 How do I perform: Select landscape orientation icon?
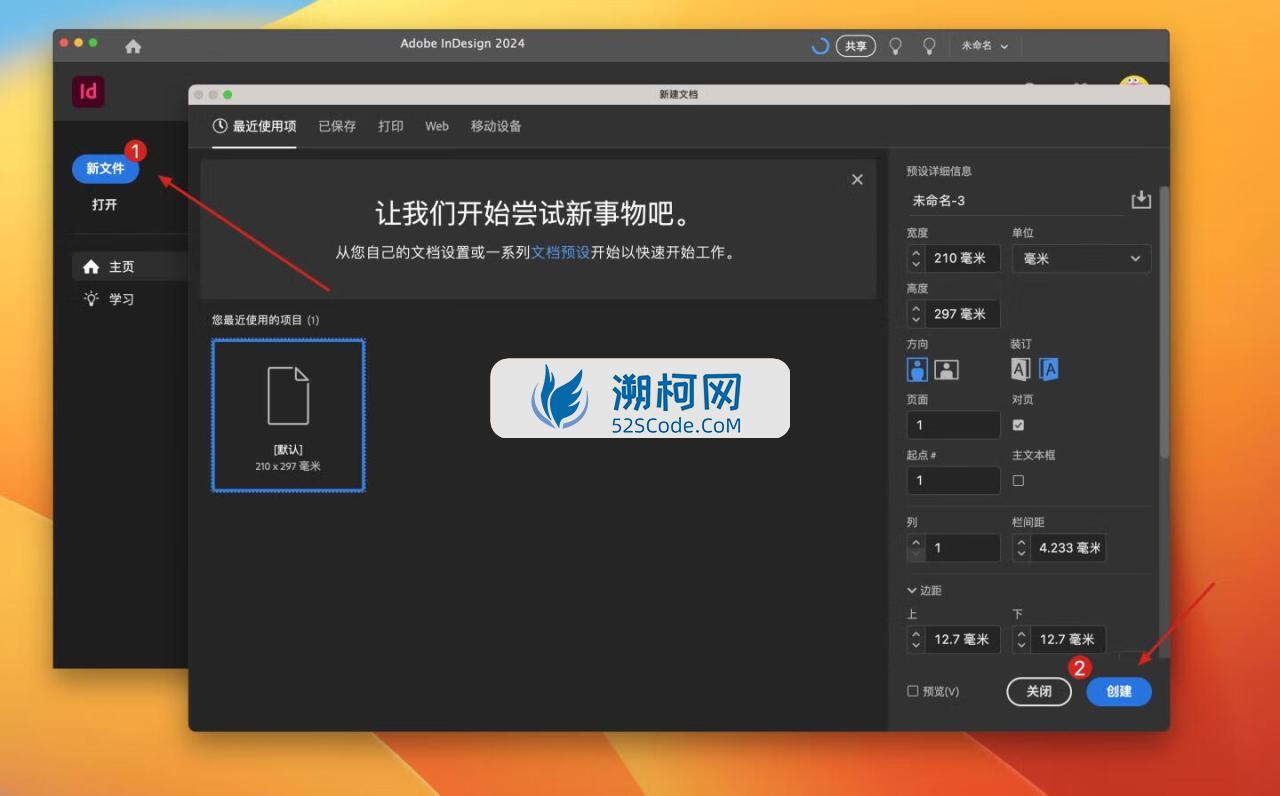(x=946, y=370)
